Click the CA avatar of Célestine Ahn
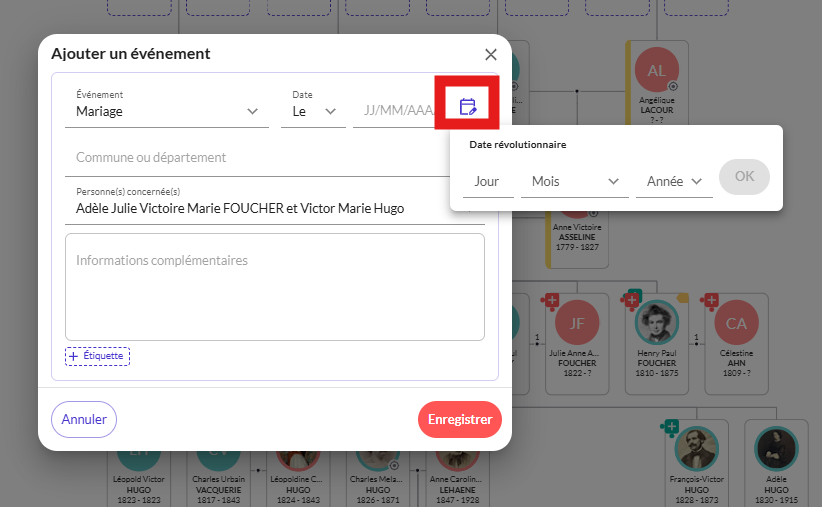The image size is (822, 507). [x=736, y=323]
